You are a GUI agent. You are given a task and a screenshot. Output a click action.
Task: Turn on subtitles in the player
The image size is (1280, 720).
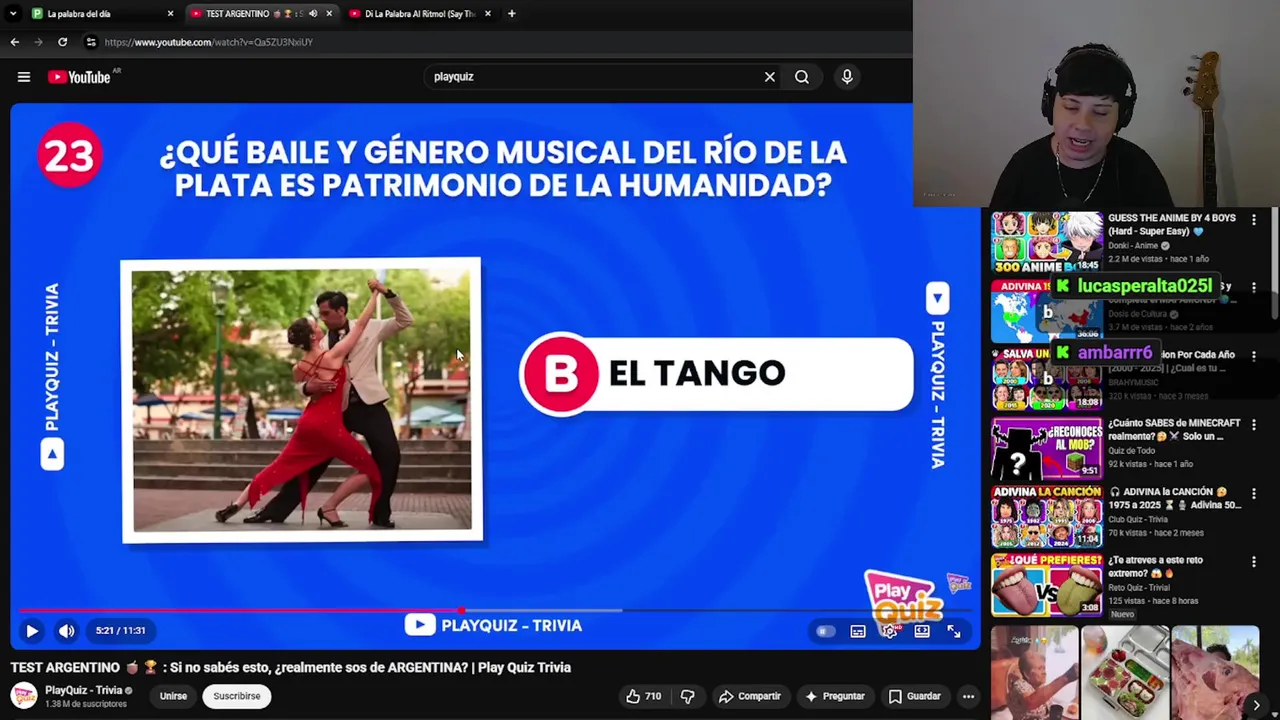coord(858,632)
